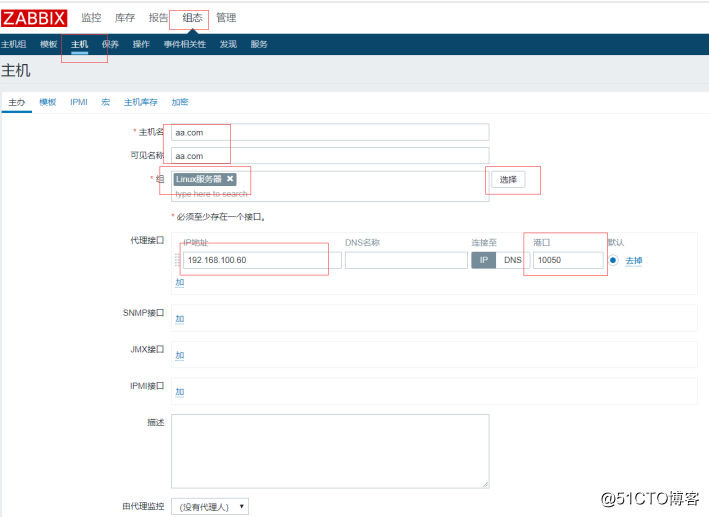
Task: Click 加 to add SNMP interface
Action: [x=180, y=319]
